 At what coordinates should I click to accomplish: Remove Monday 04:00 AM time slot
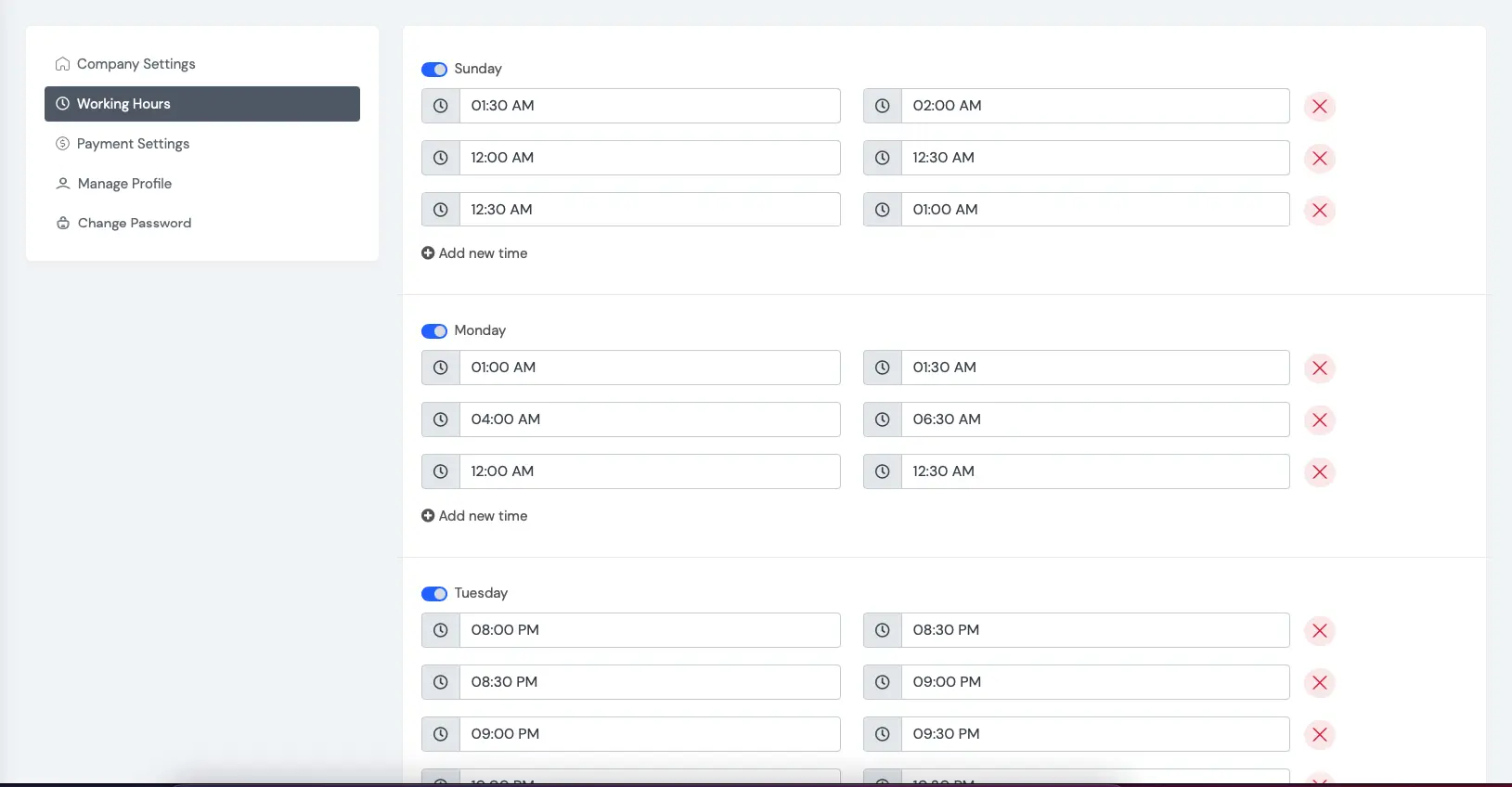(x=1319, y=420)
